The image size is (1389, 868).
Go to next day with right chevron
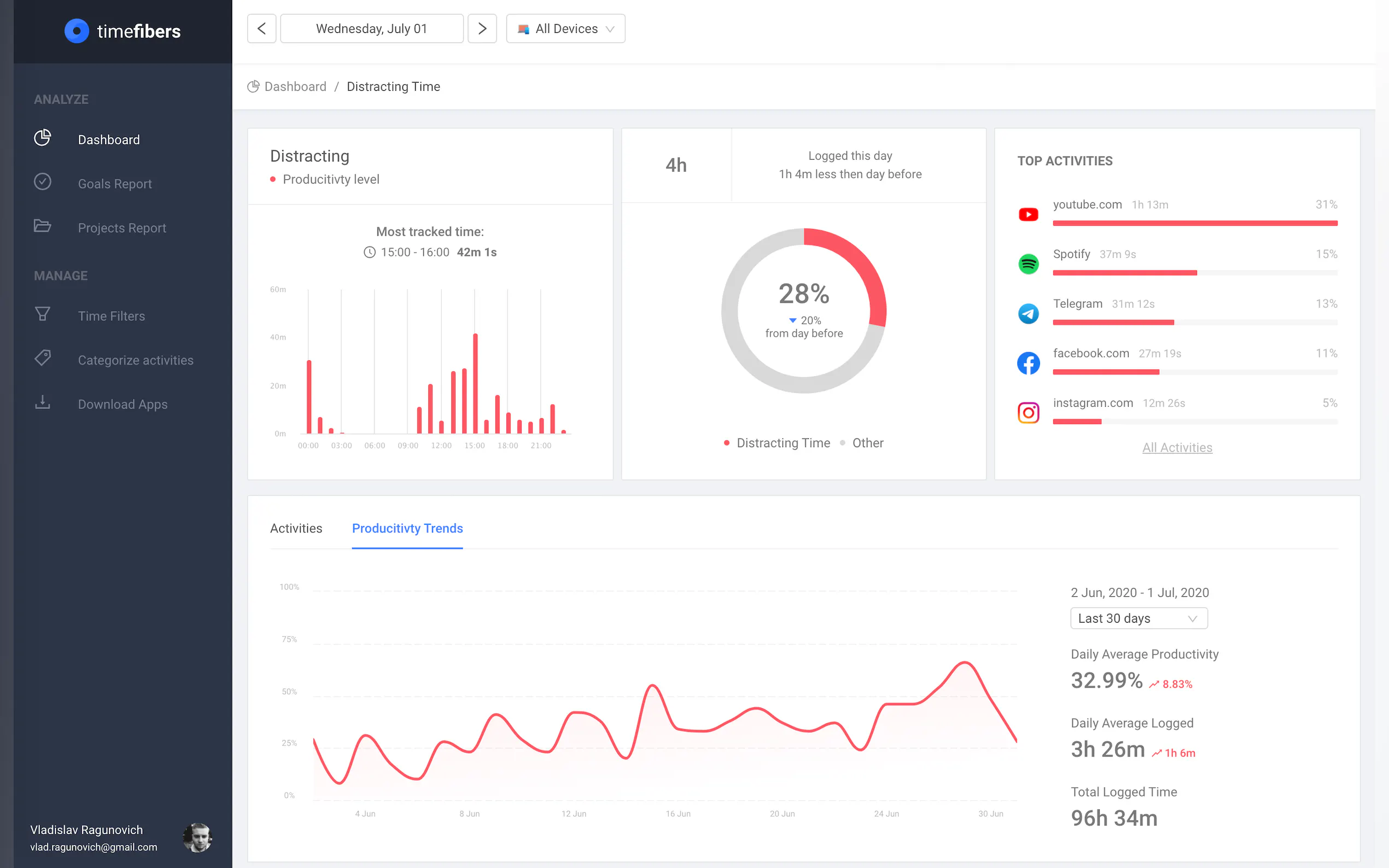tap(482, 29)
